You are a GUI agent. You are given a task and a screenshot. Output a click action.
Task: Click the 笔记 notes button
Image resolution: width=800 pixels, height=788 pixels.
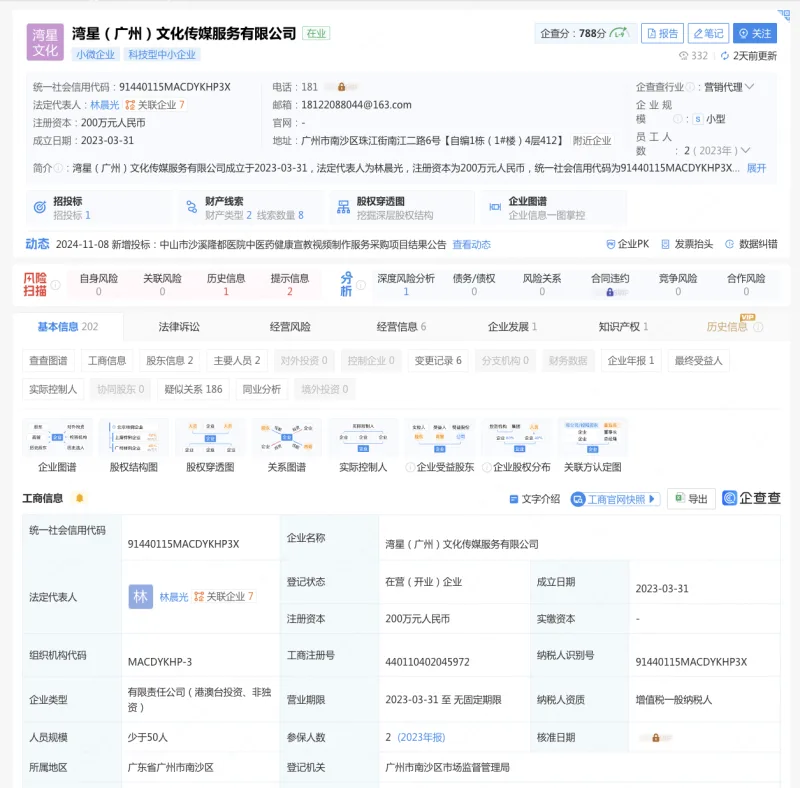point(708,34)
